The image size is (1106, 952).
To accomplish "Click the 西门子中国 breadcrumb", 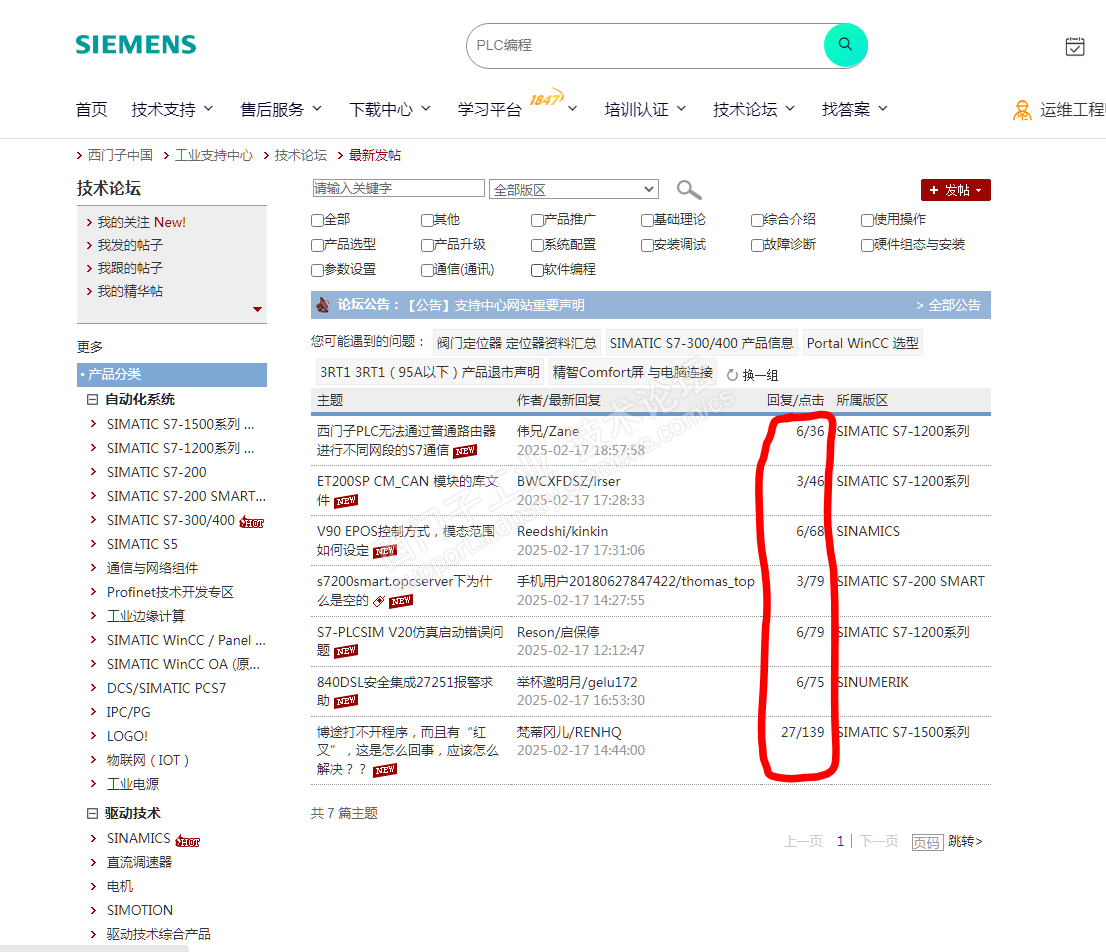I will (120, 155).
